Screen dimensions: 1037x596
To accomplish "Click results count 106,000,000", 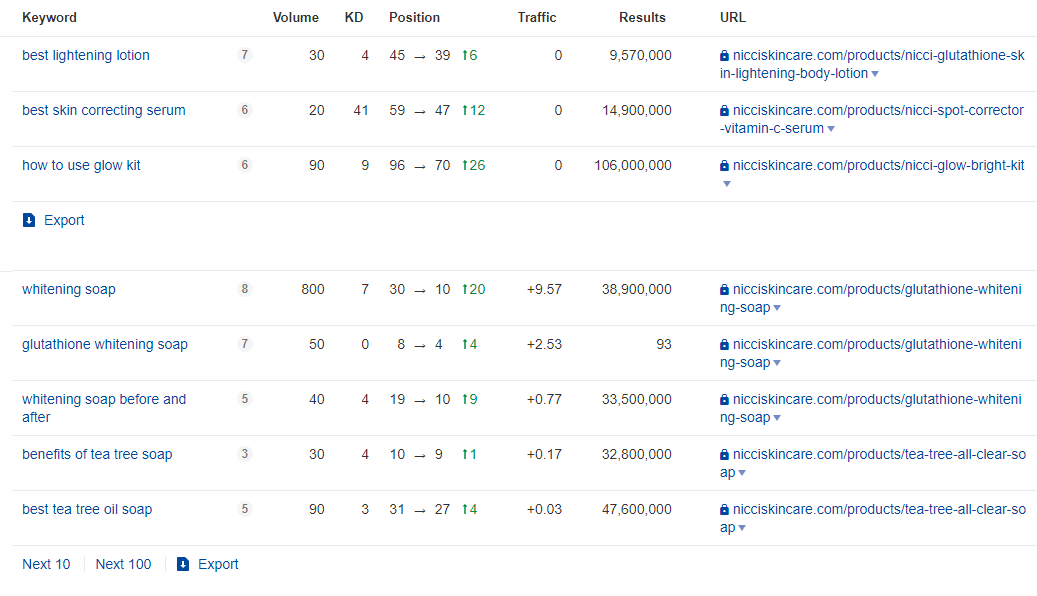I will tap(633, 165).
